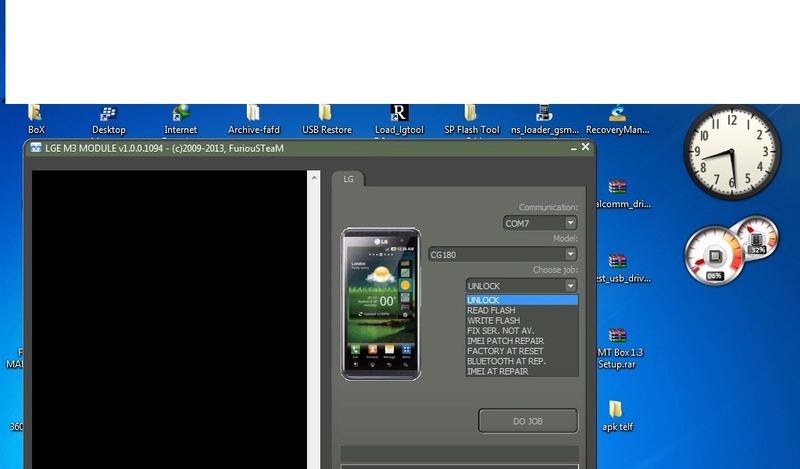
Task: Collapse the Choose job UNLOCK dropdown
Action: click(x=570, y=286)
